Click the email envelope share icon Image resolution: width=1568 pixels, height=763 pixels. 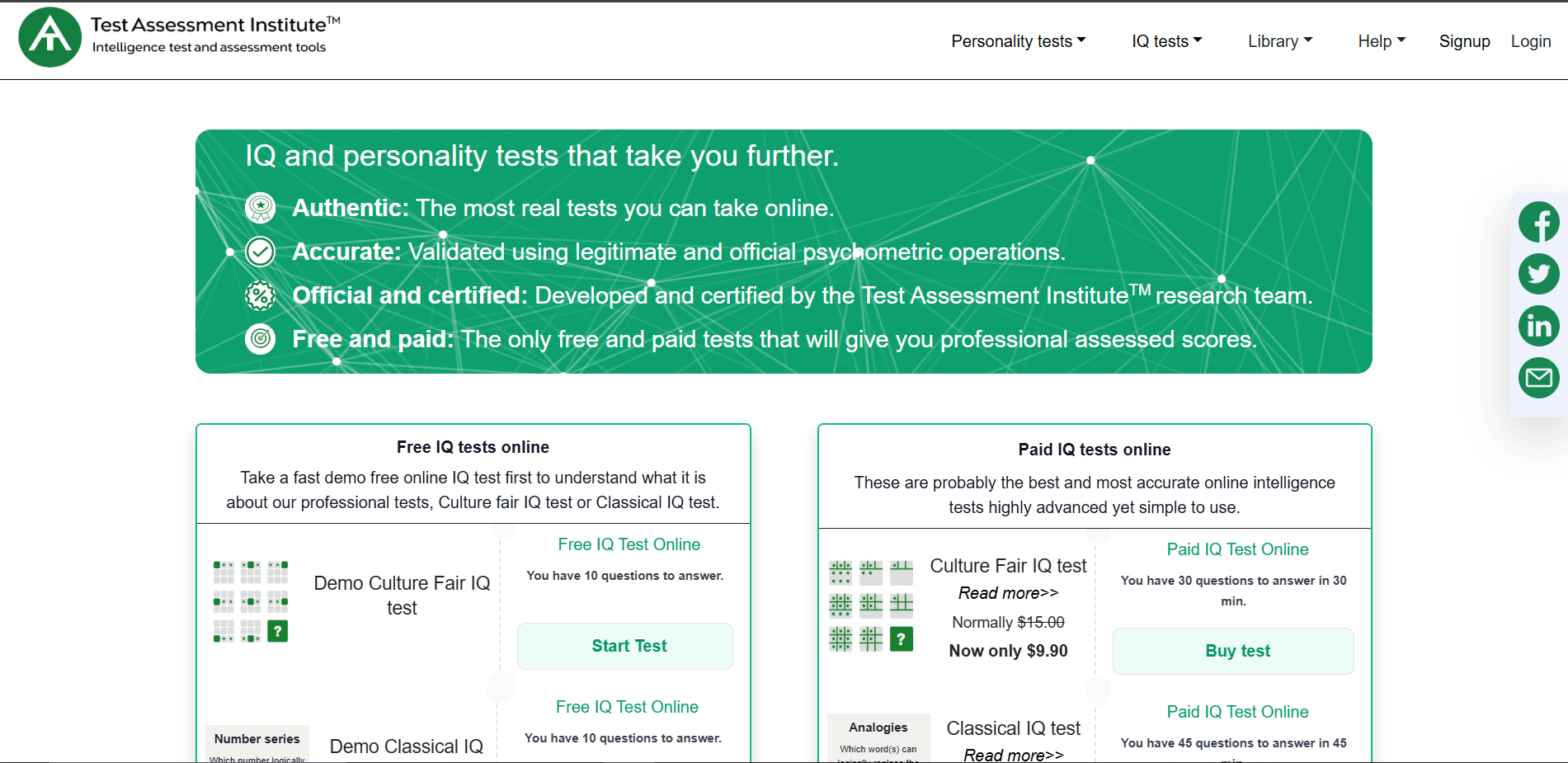pyautogui.click(x=1538, y=378)
